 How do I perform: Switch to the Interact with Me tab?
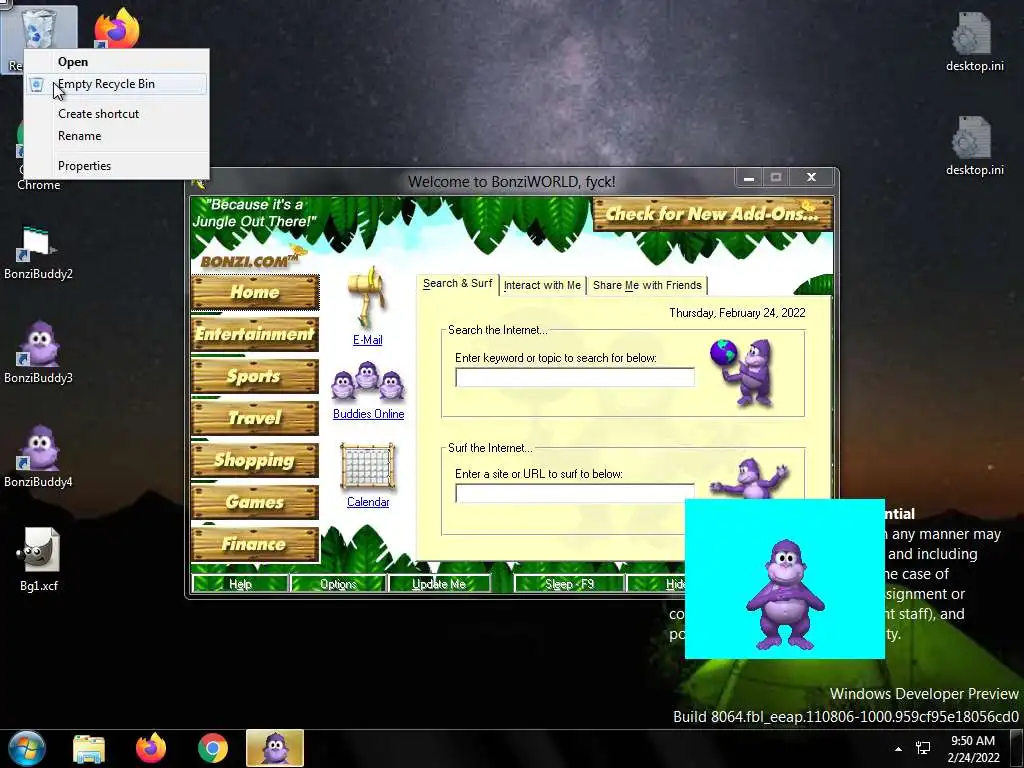tap(542, 285)
